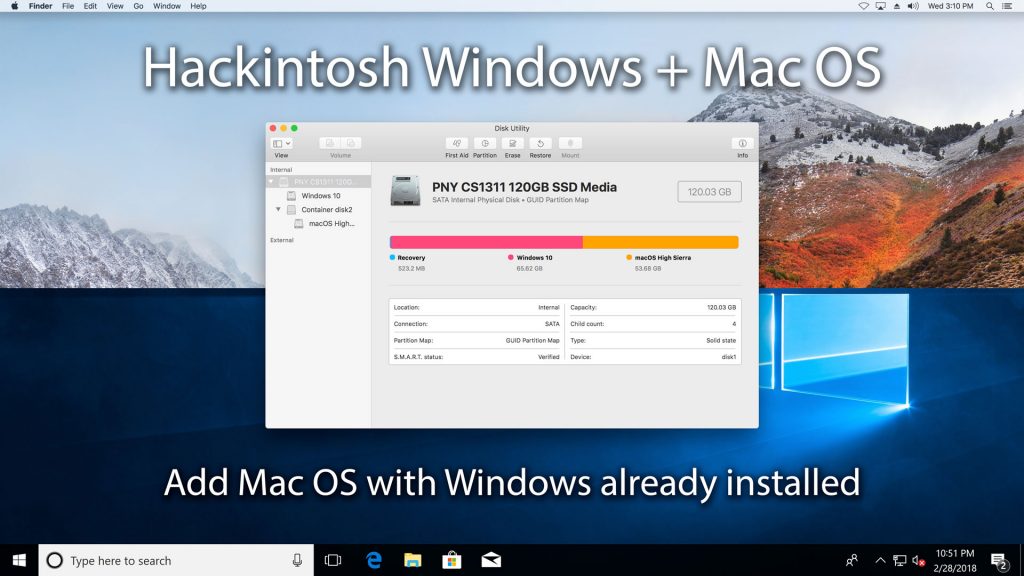Click the 120.03 GB capacity box
Screen dimensions: 1024x576
(709, 192)
